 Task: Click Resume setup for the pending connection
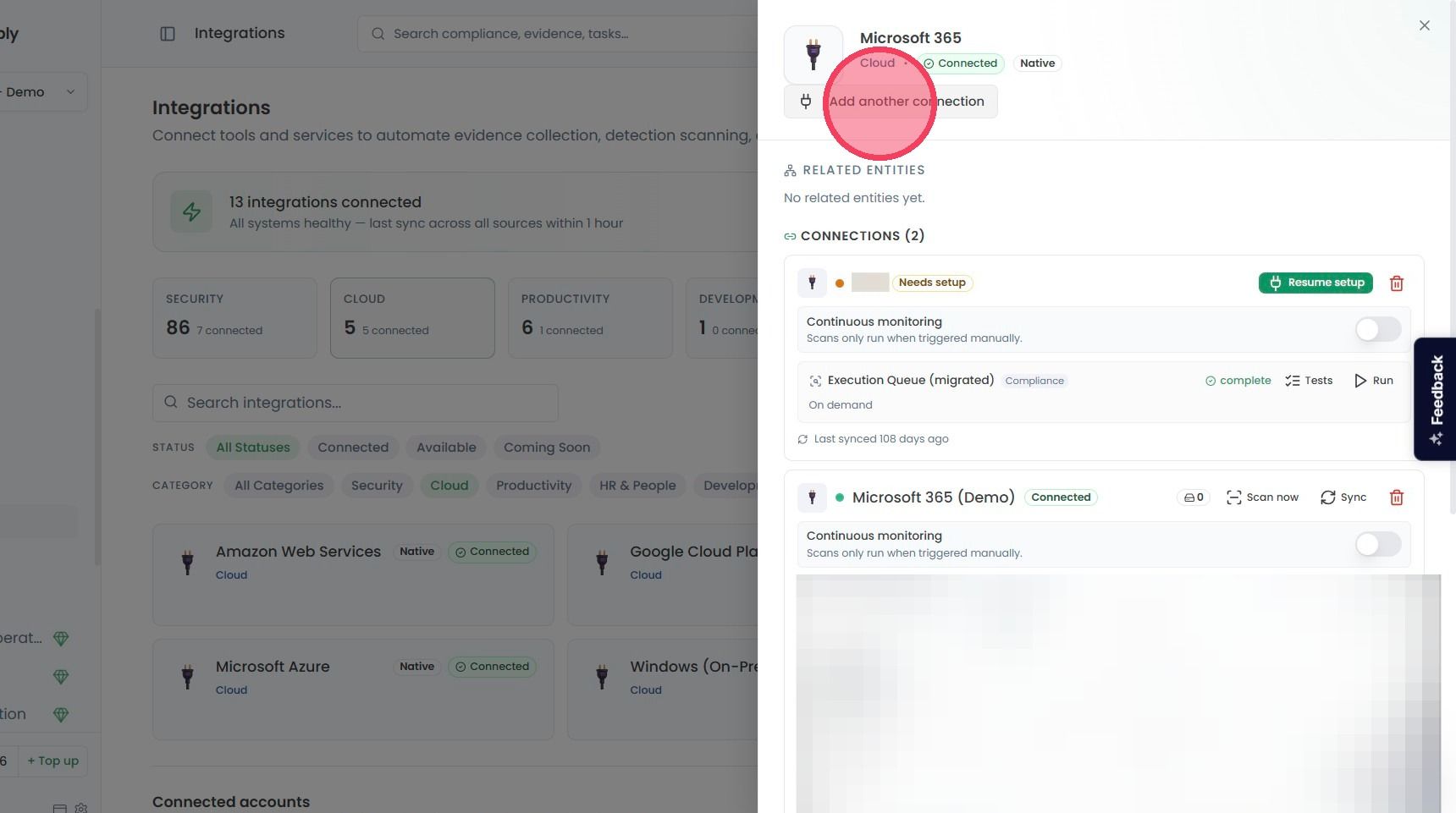coord(1315,283)
